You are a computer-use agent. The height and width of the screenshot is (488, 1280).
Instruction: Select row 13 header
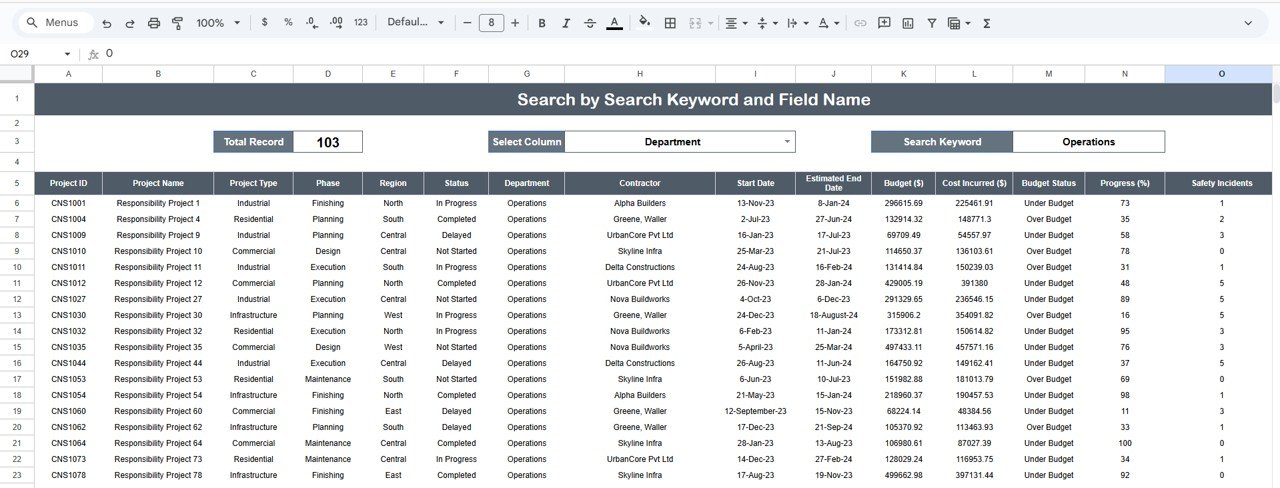pos(17,315)
